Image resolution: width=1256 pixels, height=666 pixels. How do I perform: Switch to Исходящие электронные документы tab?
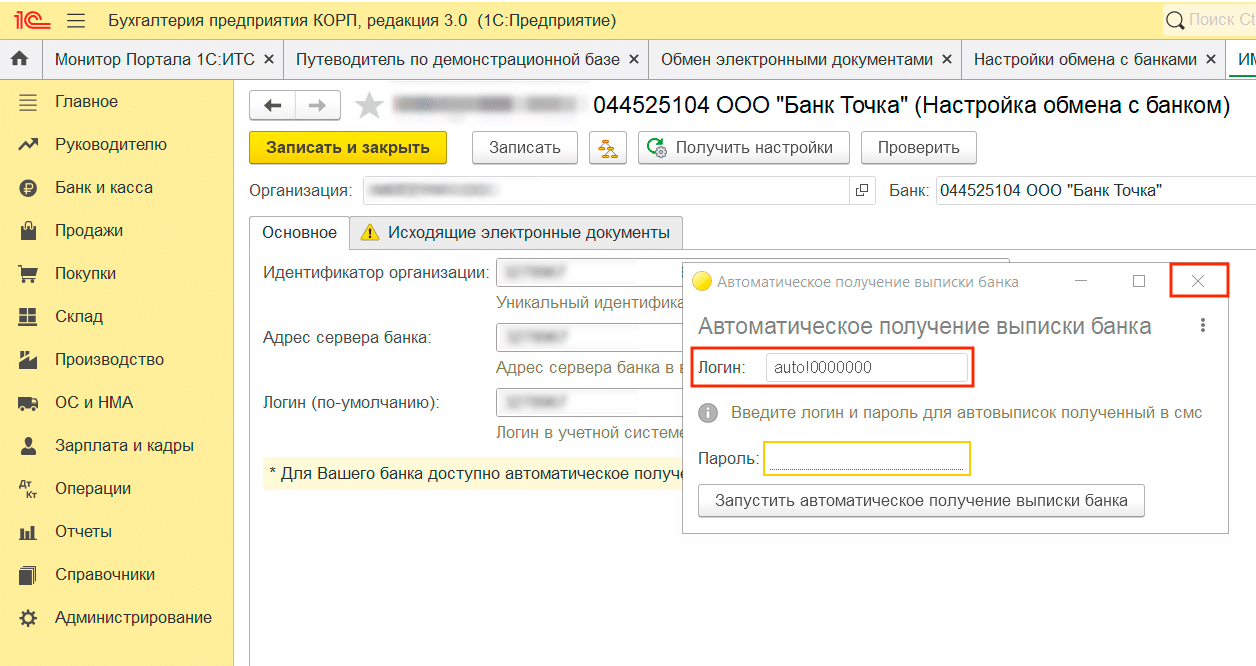[x=517, y=233]
